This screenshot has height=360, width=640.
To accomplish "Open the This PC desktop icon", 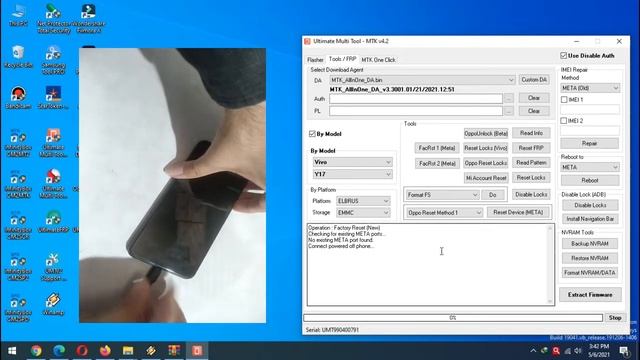I will (x=18, y=16).
